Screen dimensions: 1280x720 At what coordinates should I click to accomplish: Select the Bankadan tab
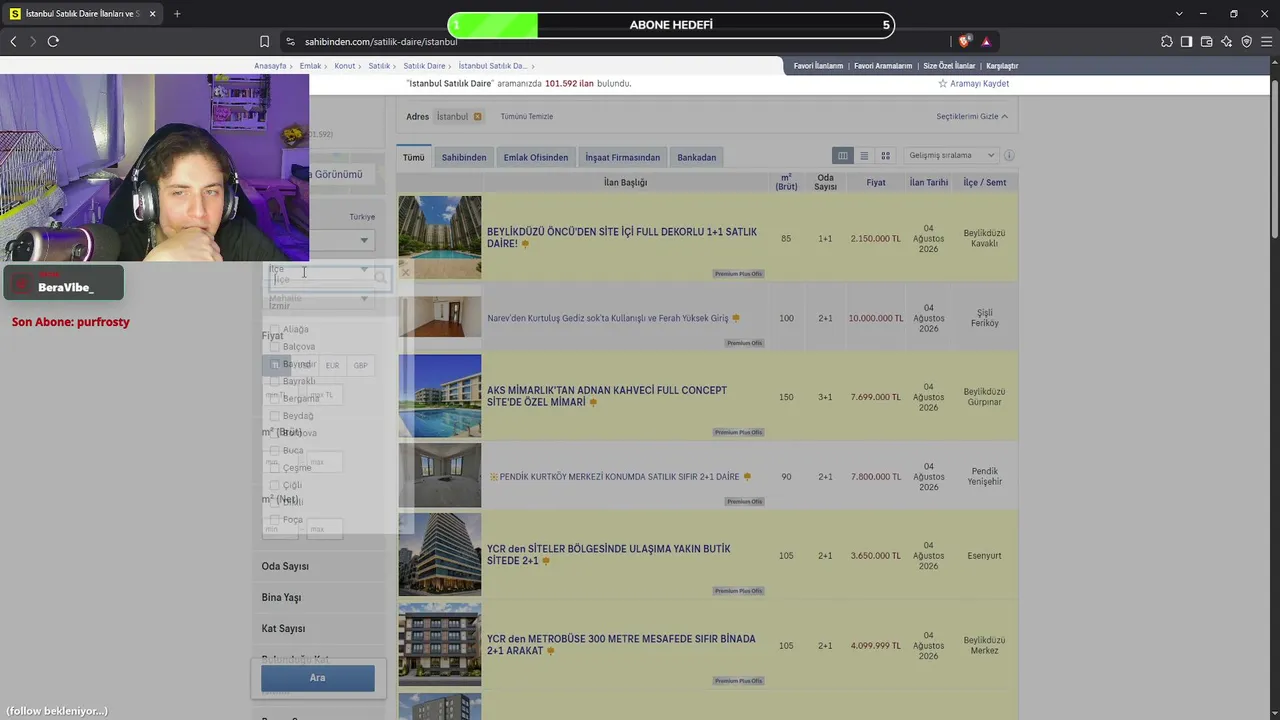tap(697, 157)
